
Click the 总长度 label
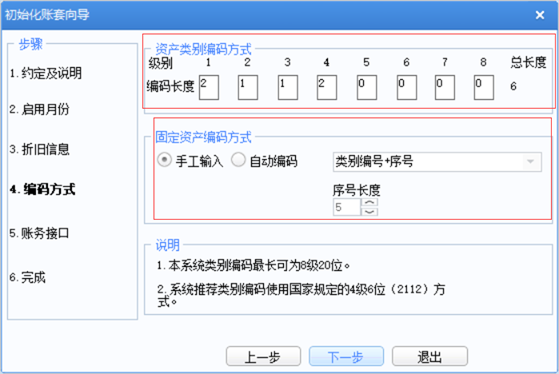pyautogui.click(x=528, y=62)
